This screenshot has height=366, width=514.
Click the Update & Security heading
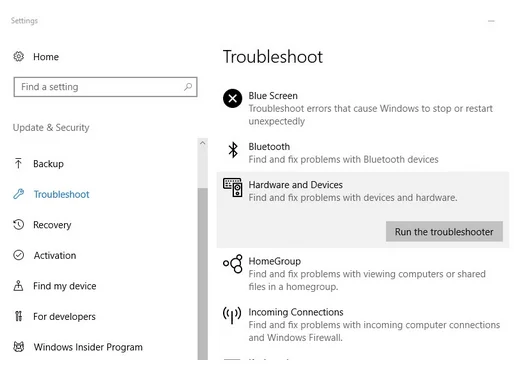point(51,127)
